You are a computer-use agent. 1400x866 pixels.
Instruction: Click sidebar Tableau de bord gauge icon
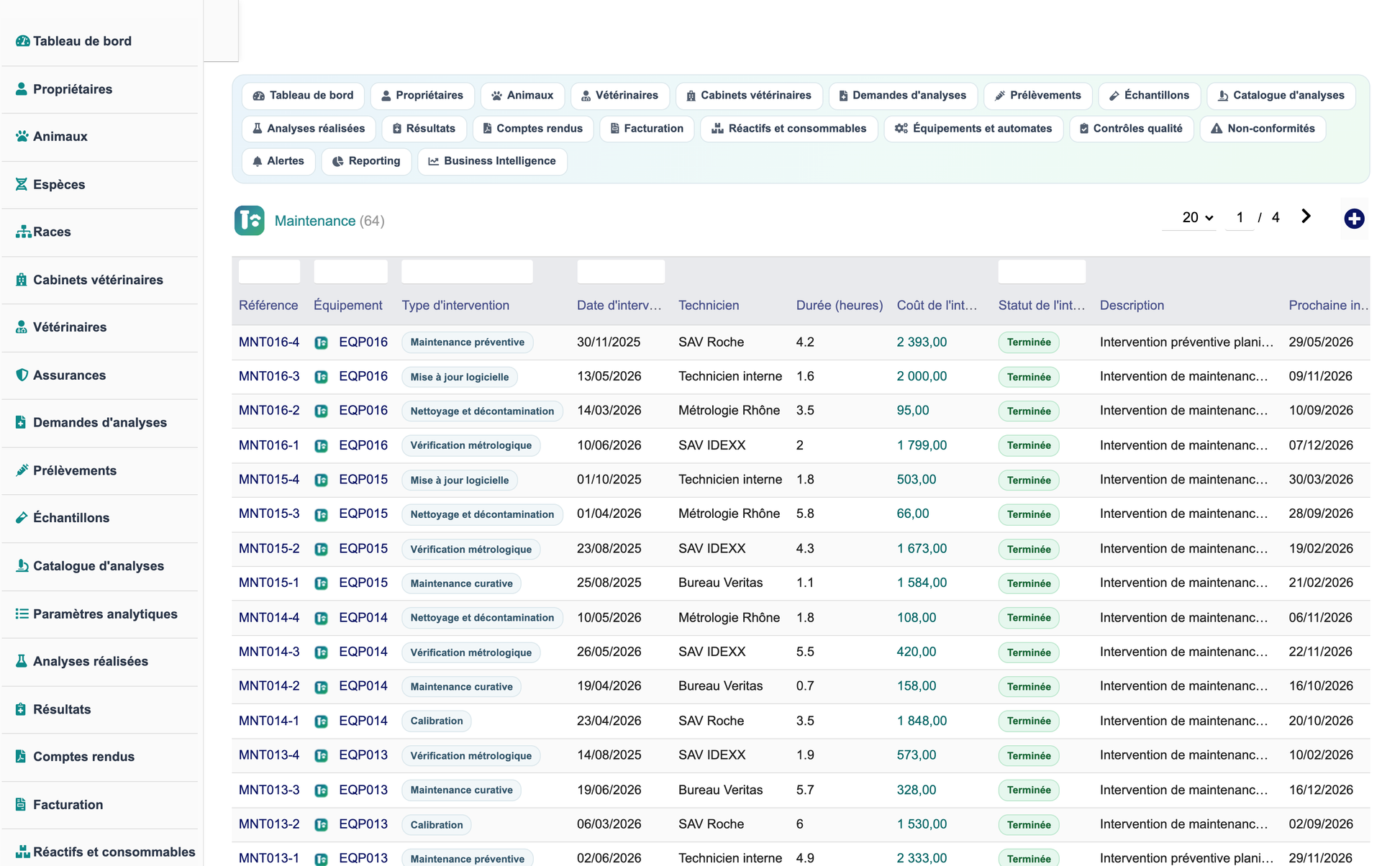[22, 41]
